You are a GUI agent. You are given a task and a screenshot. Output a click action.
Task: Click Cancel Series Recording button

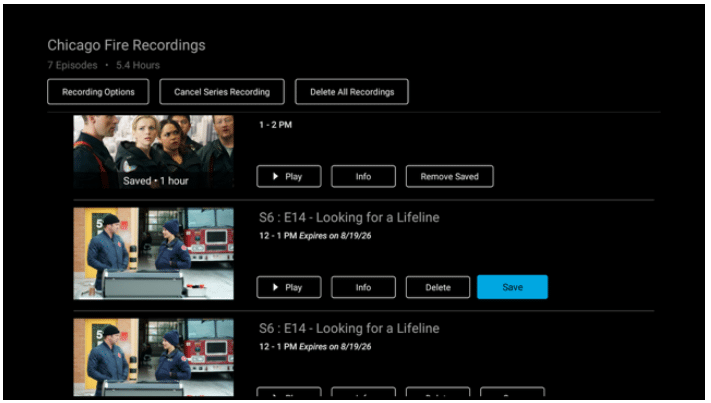pyautogui.click(x=222, y=92)
